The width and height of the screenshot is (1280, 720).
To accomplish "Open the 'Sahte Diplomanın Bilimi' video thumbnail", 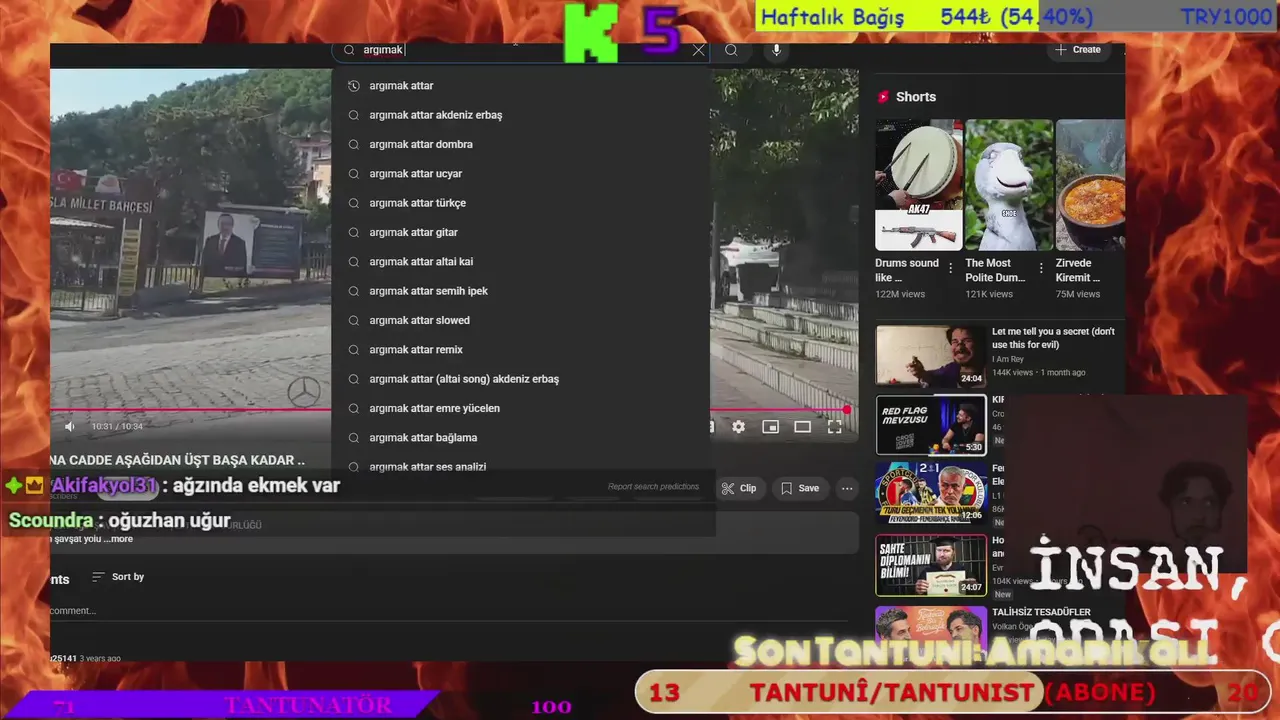I will pos(931,565).
